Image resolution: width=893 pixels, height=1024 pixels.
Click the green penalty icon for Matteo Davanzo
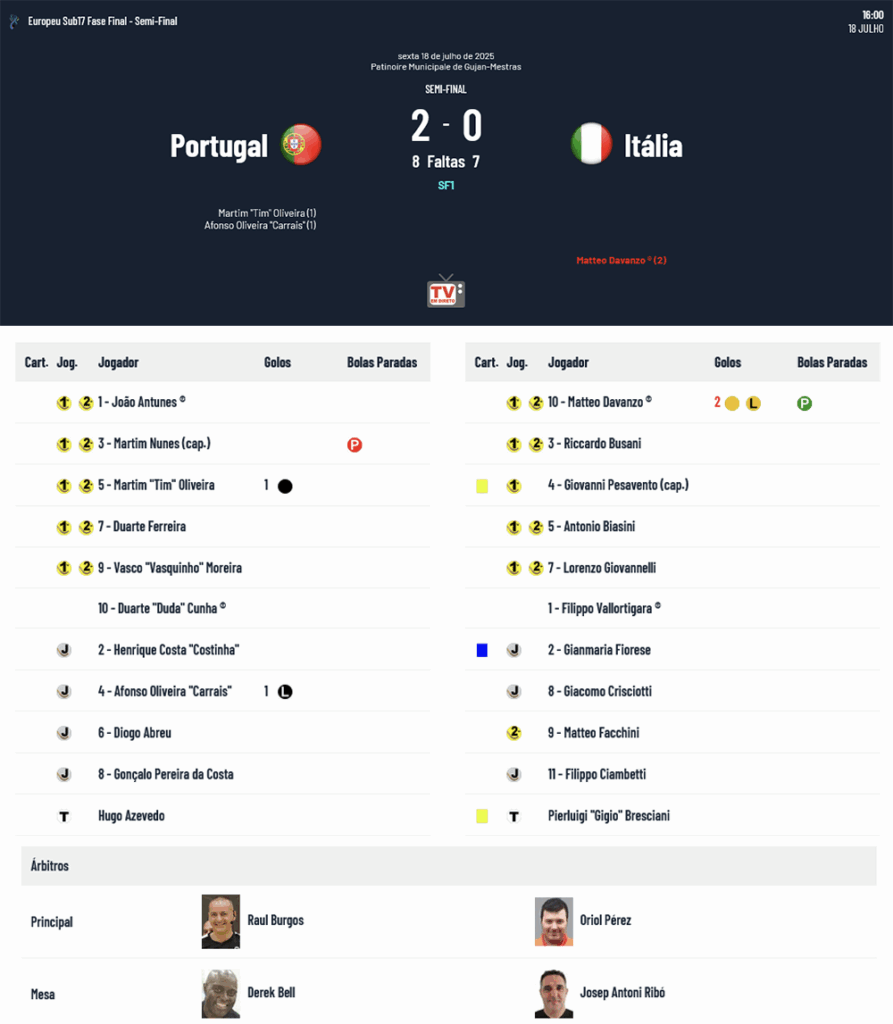(804, 404)
